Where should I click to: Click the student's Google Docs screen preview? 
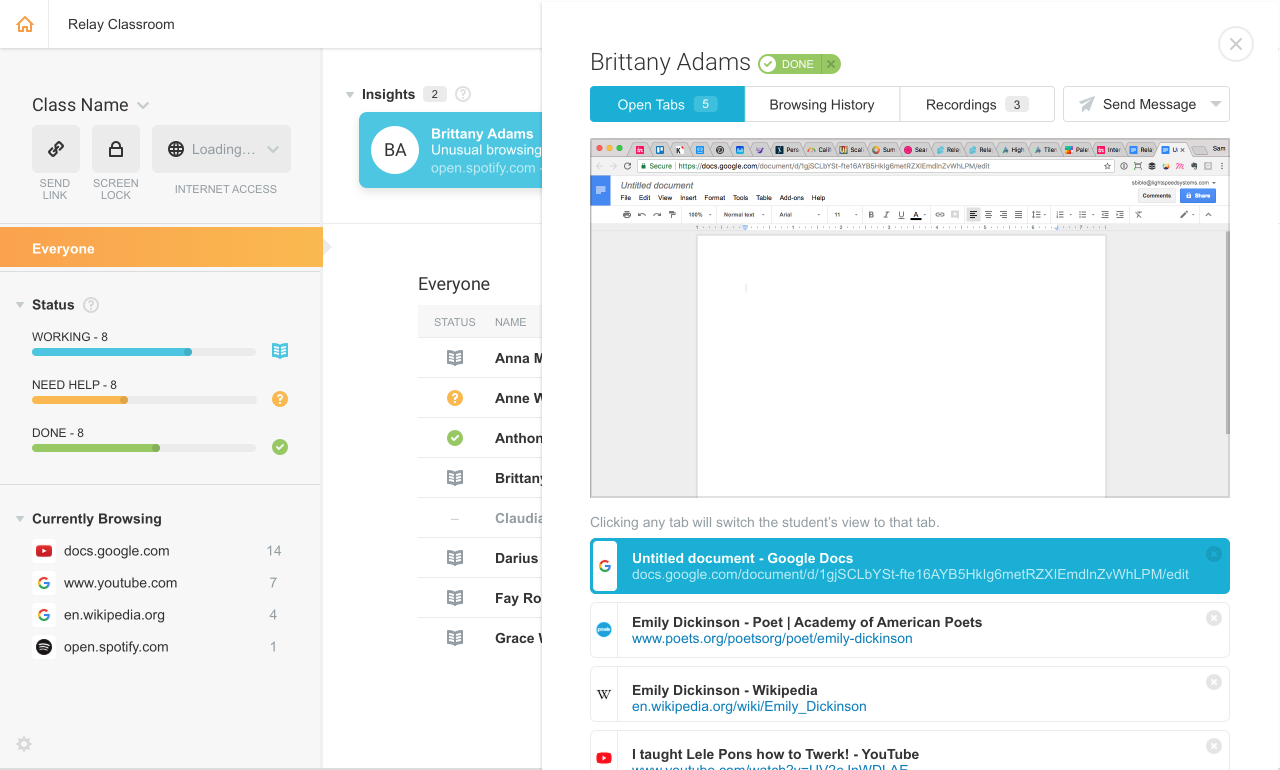click(x=909, y=330)
